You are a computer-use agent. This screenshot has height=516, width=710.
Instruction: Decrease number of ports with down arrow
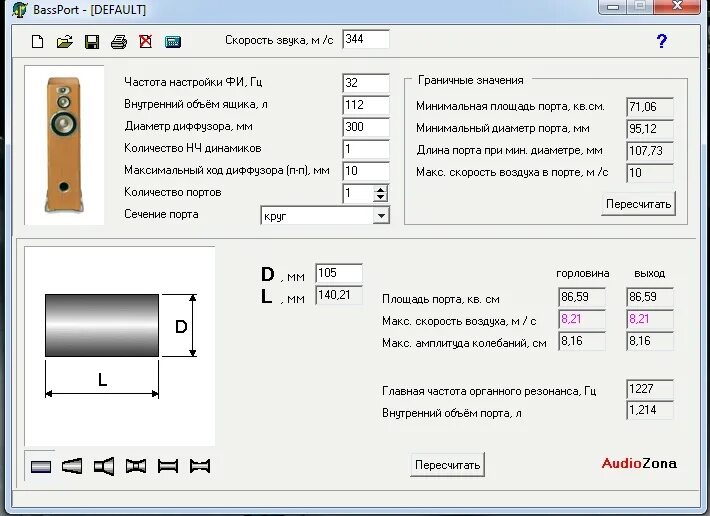381,198
